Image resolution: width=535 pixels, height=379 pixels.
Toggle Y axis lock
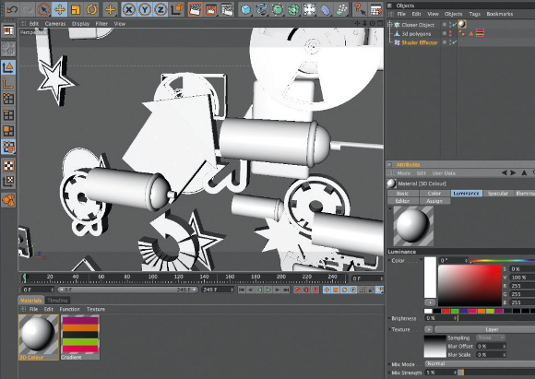click(x=145, y=9)
